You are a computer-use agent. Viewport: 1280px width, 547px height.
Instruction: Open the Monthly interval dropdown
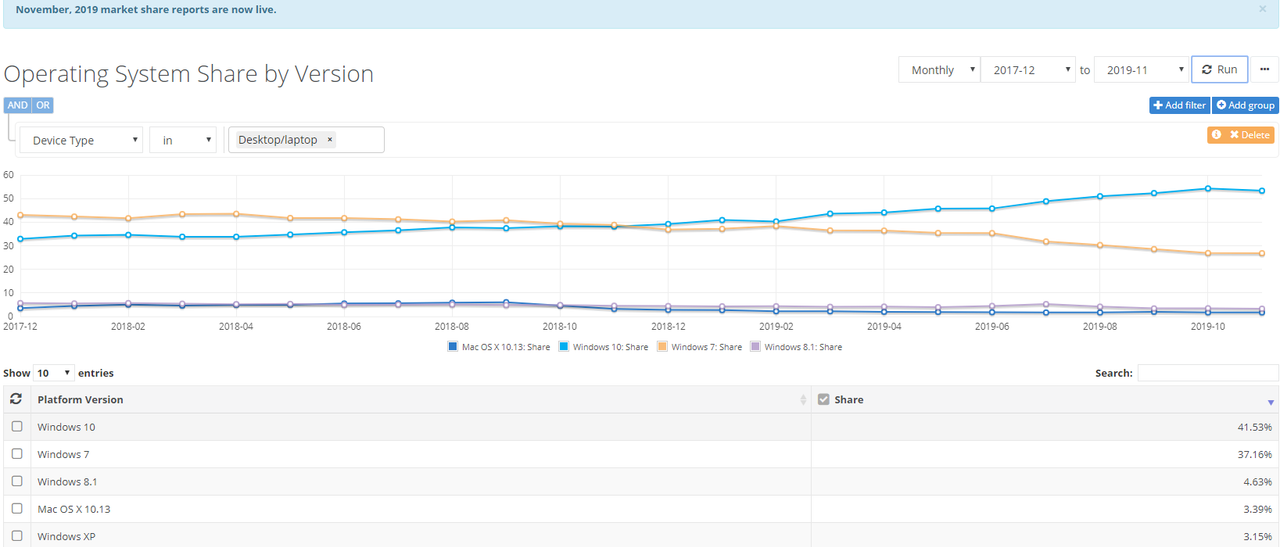pyautogui.click(x=939, y=70)
